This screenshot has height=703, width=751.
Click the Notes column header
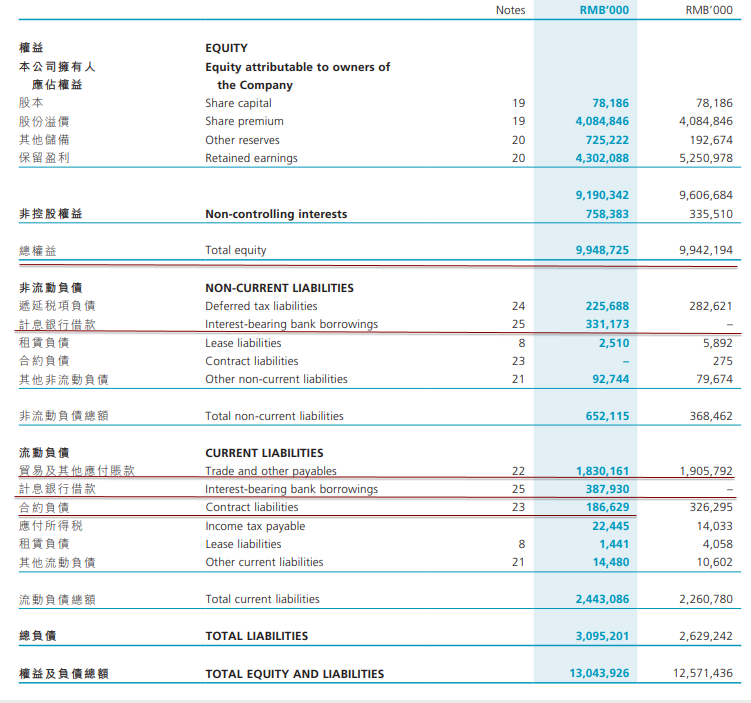(510, 10)
